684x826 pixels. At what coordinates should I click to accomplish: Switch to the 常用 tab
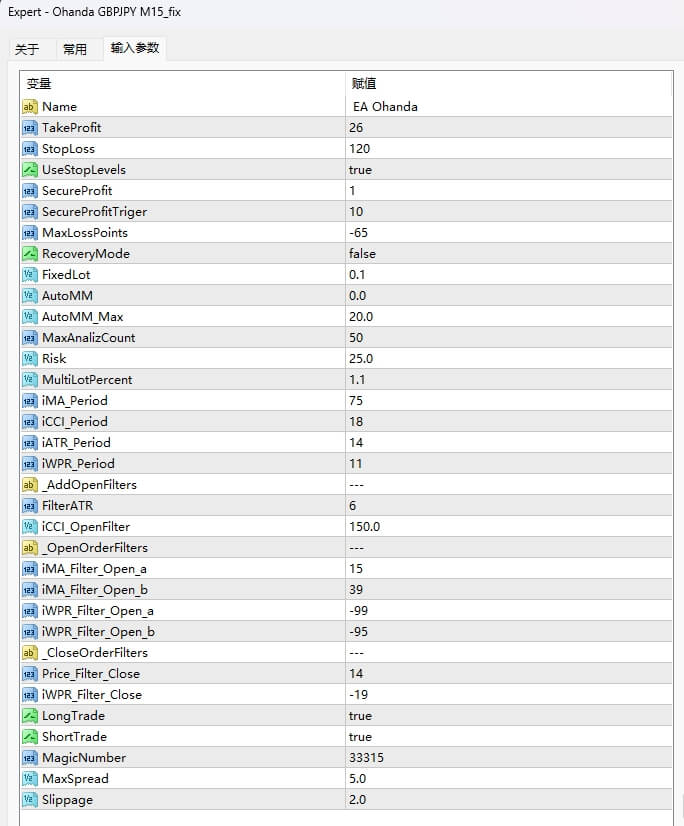(75, 49)
